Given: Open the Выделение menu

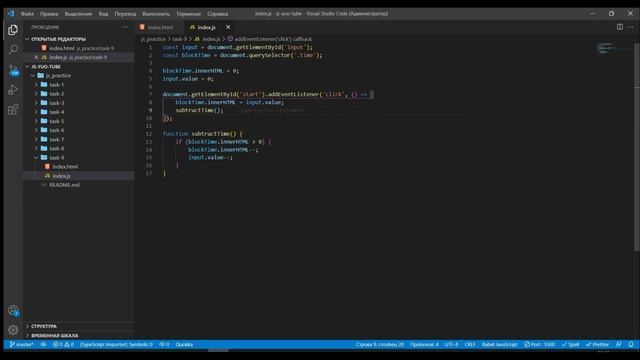Looking at the screenshot, I should [x=78, y=14].
